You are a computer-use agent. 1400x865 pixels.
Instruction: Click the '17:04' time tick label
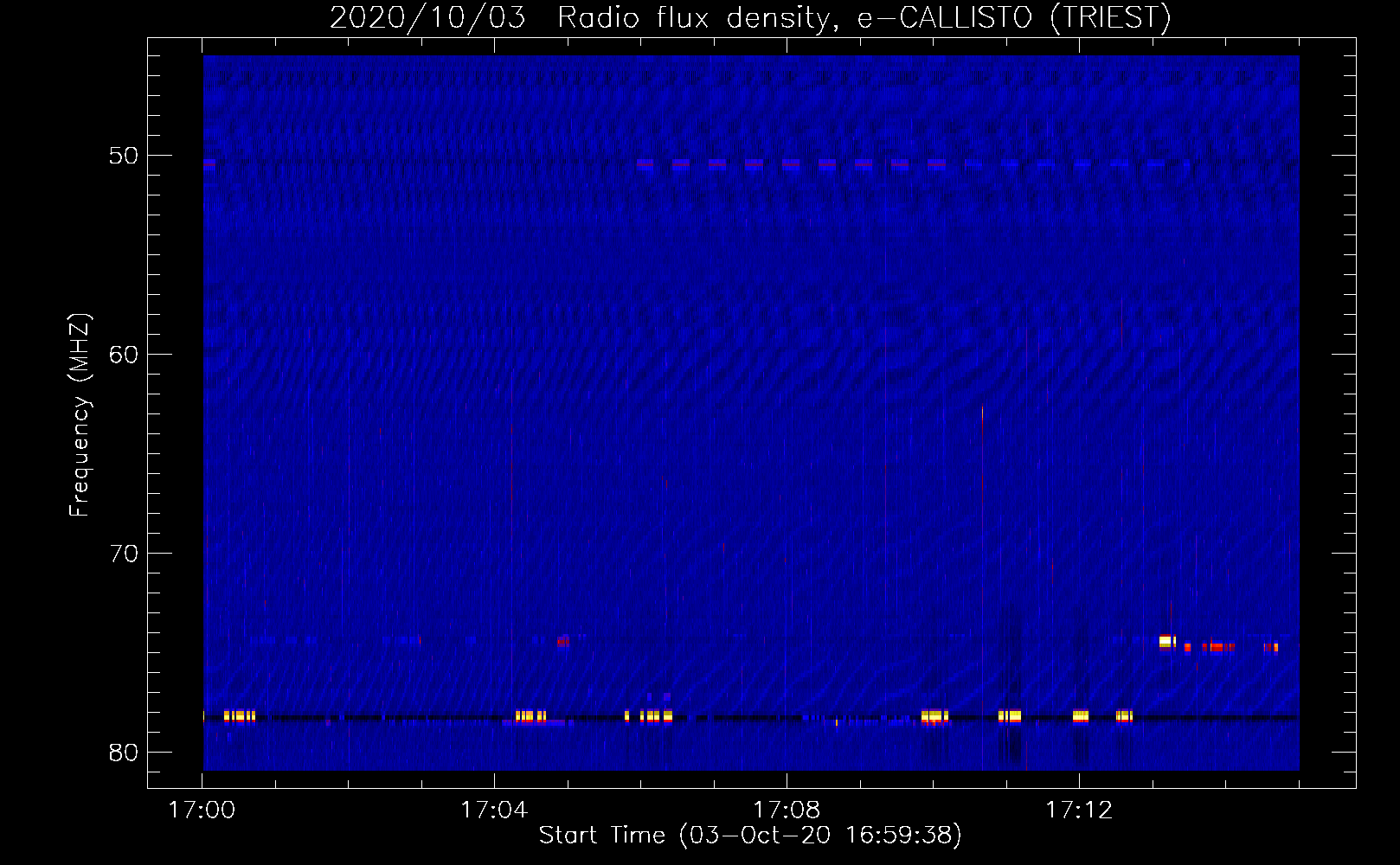click(x=494, y=811)
